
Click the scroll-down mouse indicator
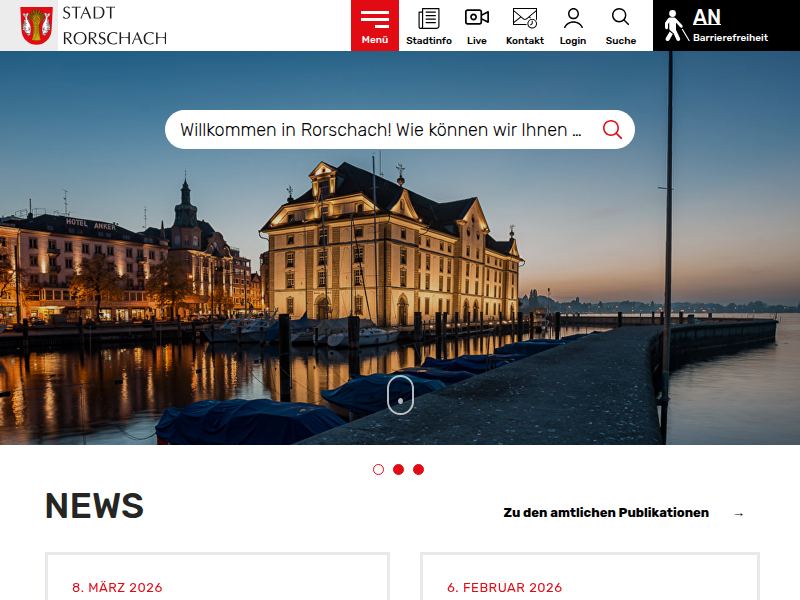coord(400,395)
